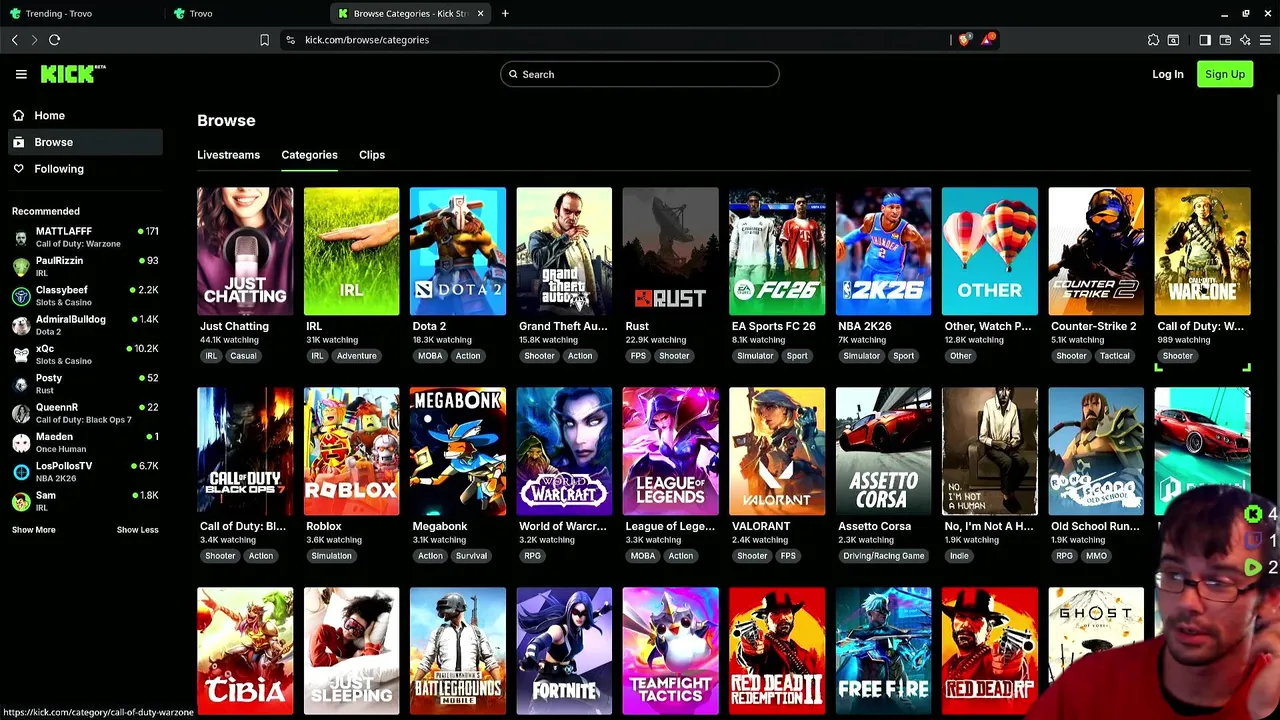This screenshot has height=720, width=1280.
Task: Collapse recommended list with Show Less
Action: click(x=137, y=530)
